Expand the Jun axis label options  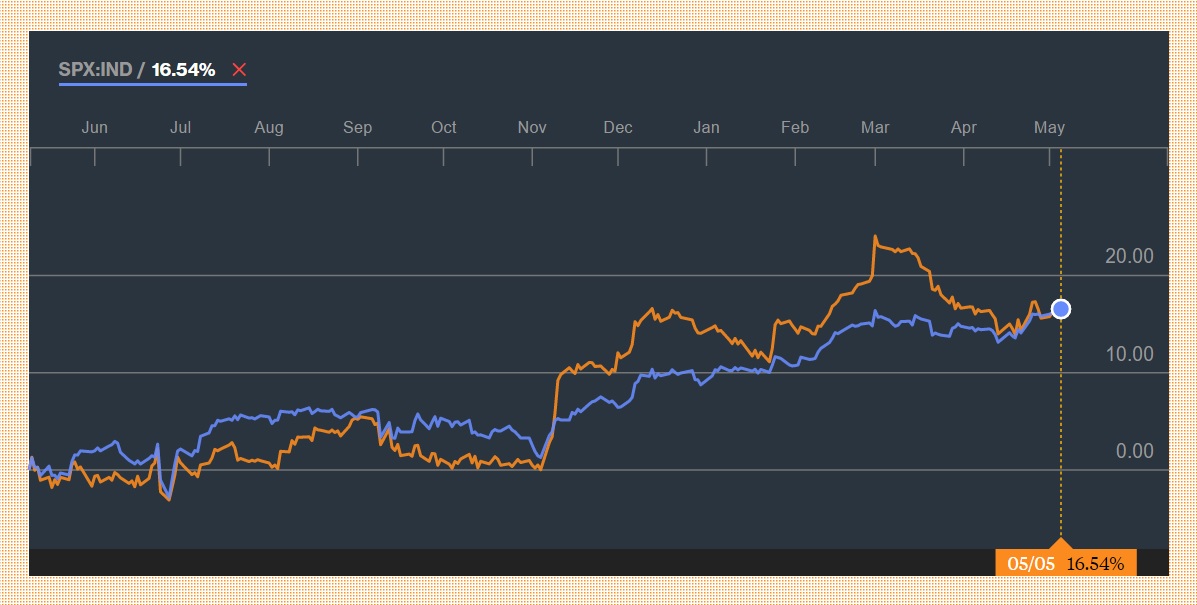(95, 127)
